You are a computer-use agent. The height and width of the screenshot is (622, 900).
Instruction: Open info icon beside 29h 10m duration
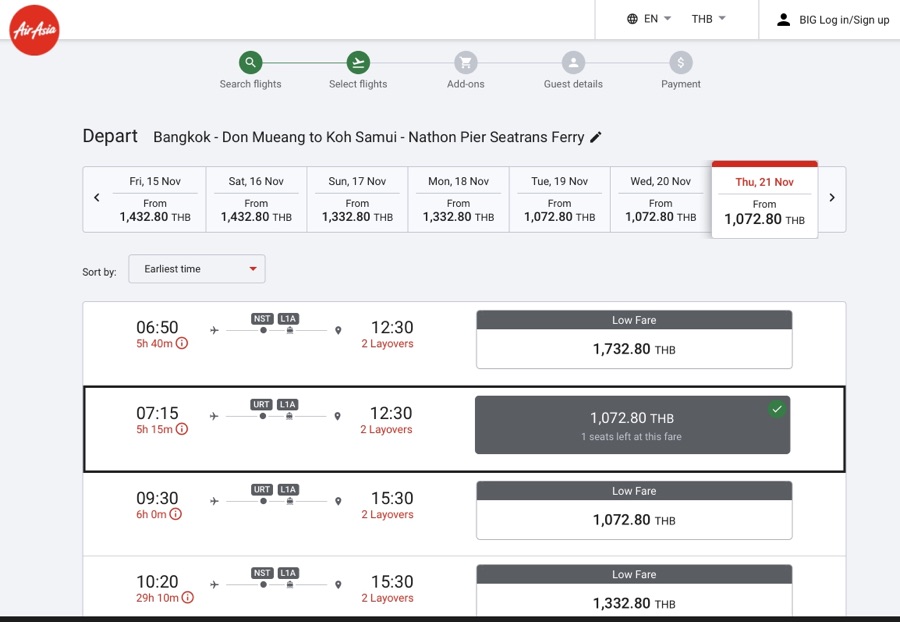(187, 597)
